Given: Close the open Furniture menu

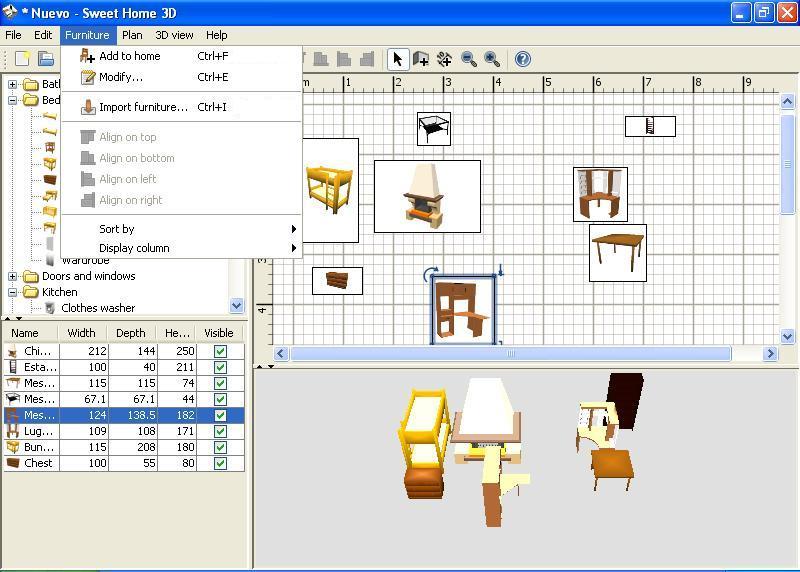Looking at the screenshot, I should pos(87,35).
